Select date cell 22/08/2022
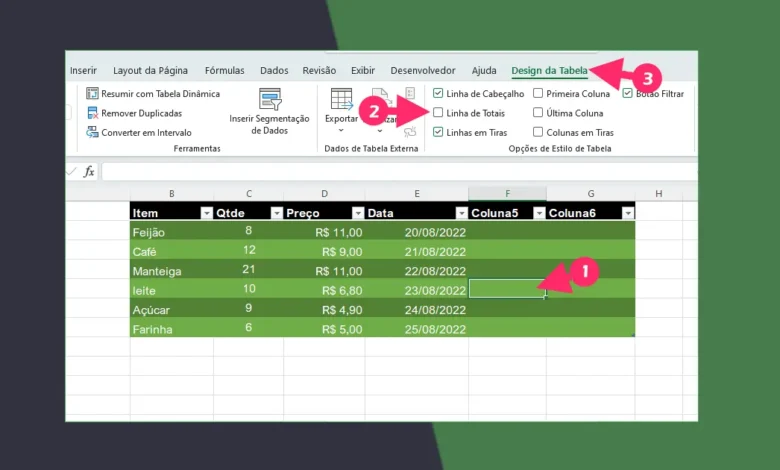The height and width of the screenshot is (470, 780). point(417,271)
